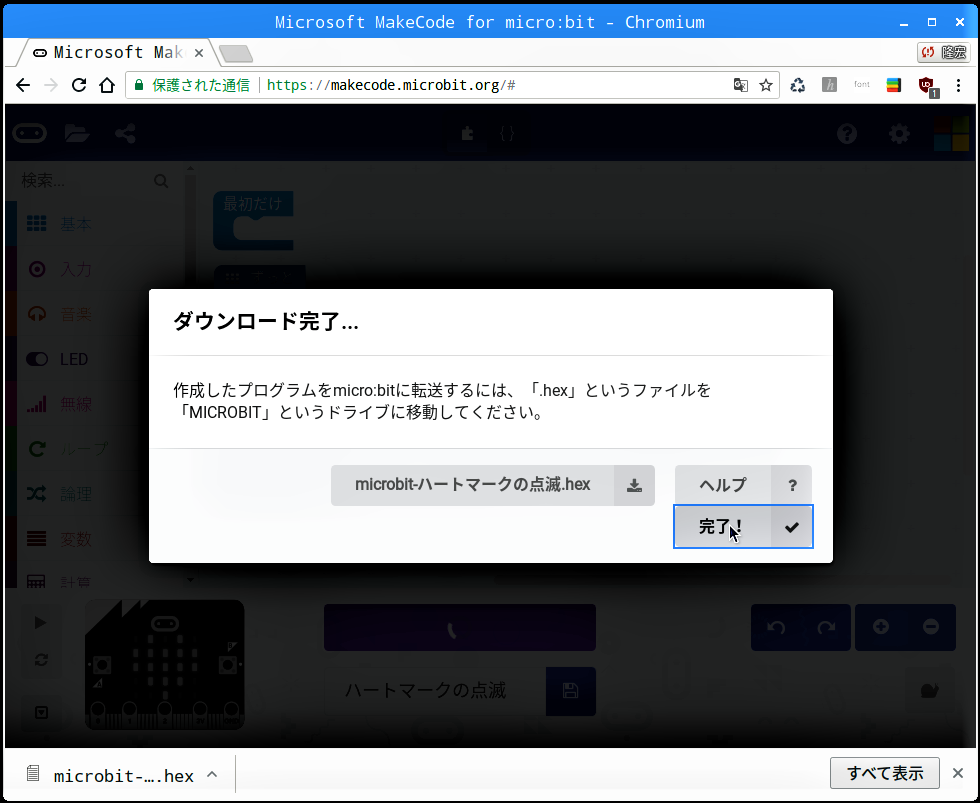Click すべて表示 to show all downloads
The image size is (980, 803).
pyautogui.click(x=884, y=773)
